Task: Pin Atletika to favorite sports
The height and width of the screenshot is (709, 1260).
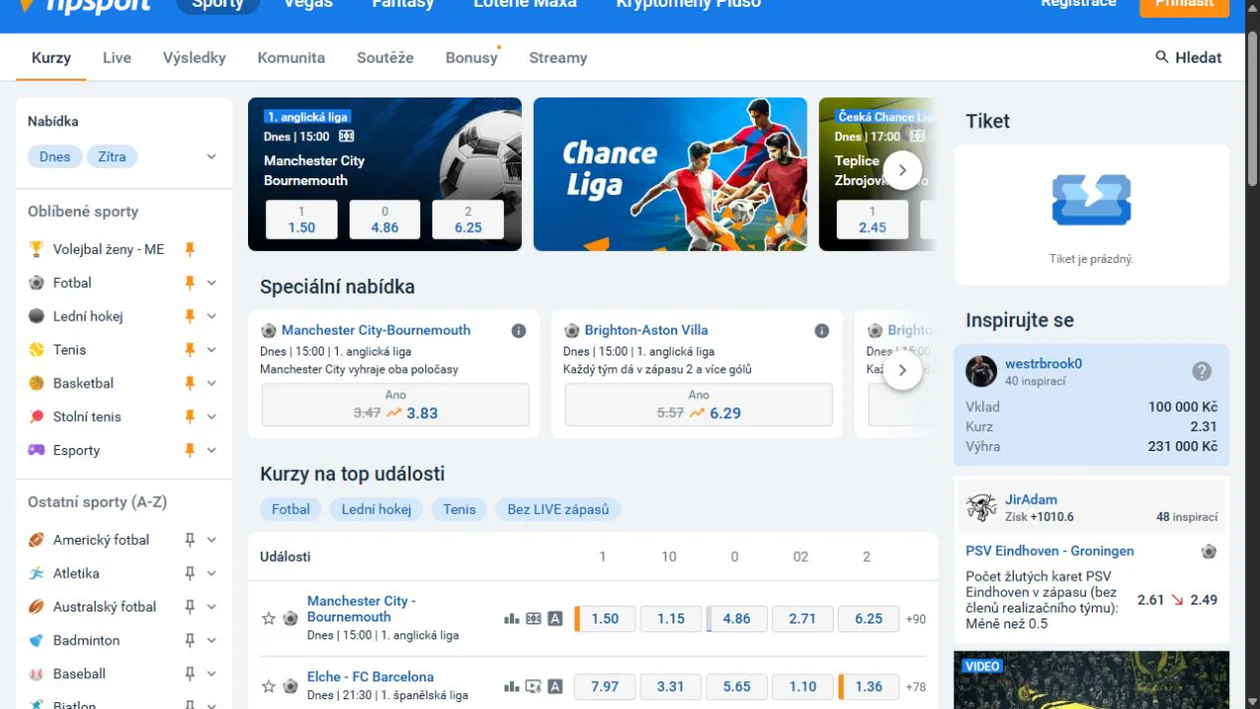Action: (189, 574)
